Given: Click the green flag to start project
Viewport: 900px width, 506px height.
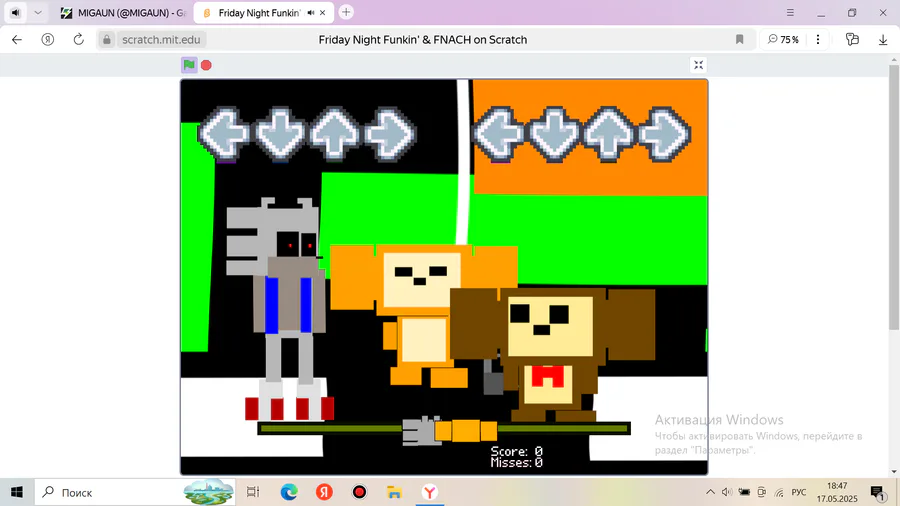Looking at the screenshot, I should pyautogui.click(x=189, y=65).
